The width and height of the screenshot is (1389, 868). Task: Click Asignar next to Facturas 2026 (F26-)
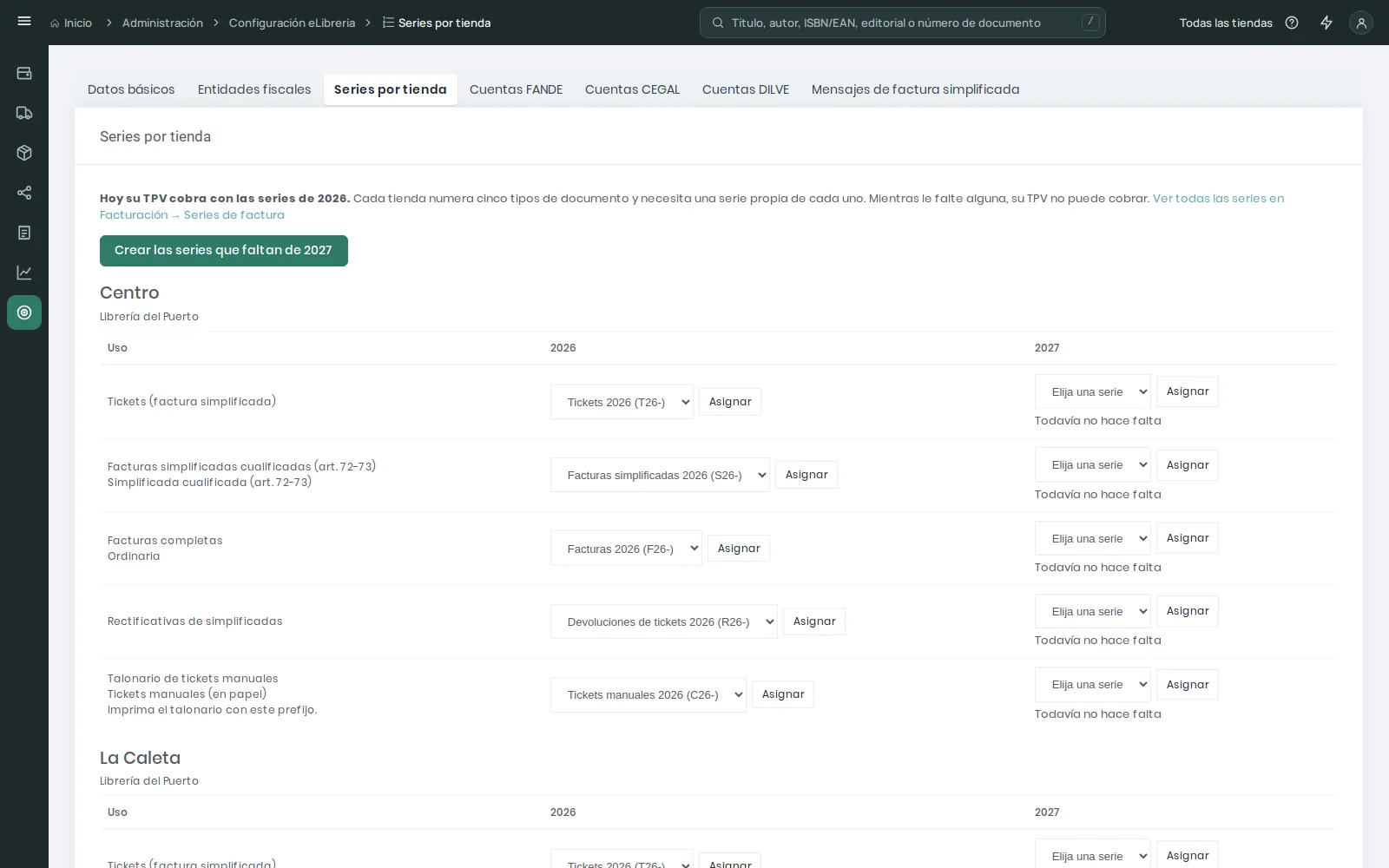click(739, 549)
